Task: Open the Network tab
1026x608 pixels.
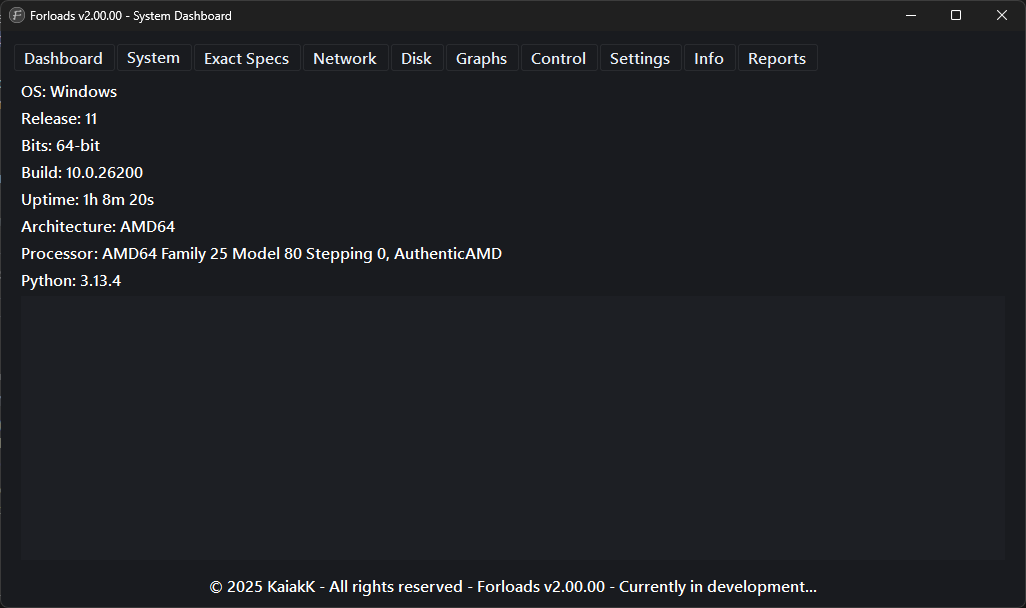Action: [344, 58]
